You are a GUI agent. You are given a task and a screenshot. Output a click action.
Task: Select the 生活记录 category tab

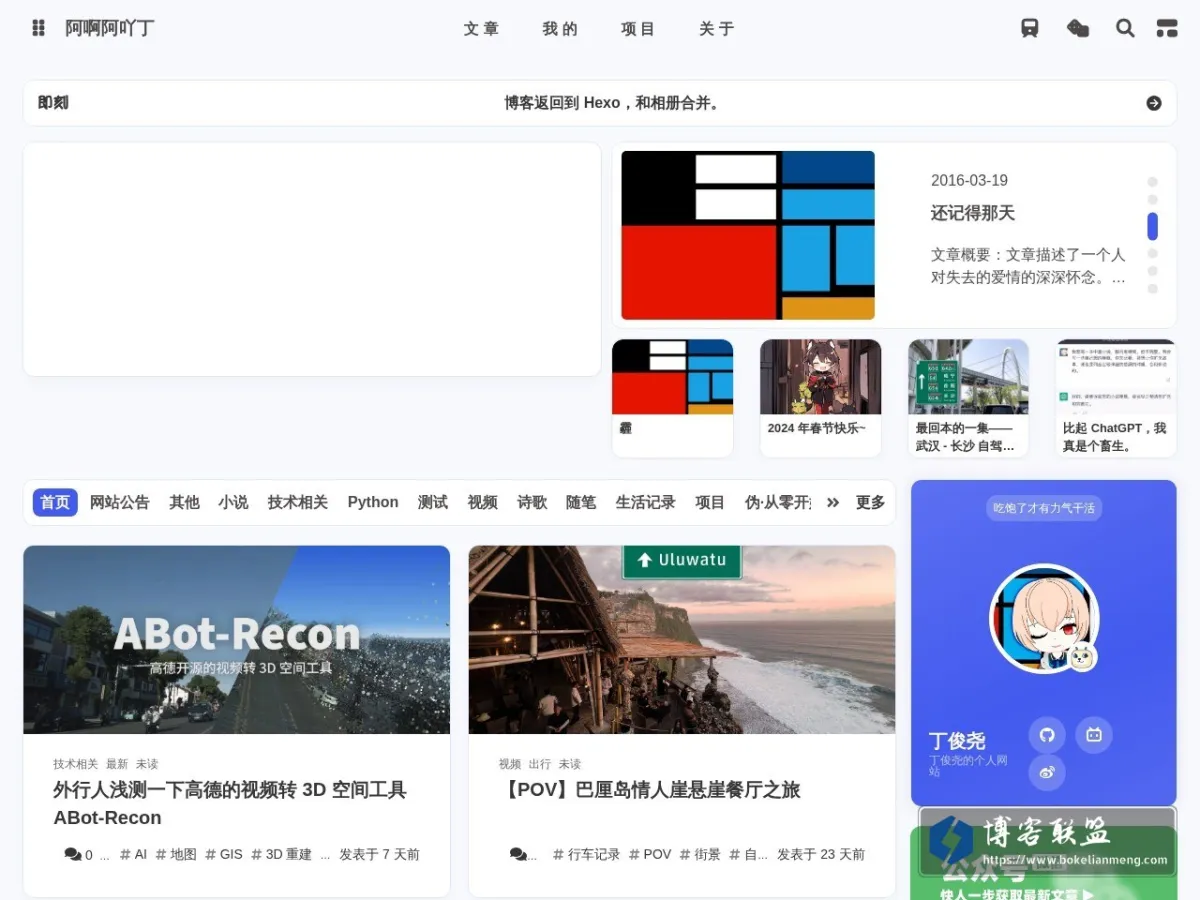[x=645, y=502]
